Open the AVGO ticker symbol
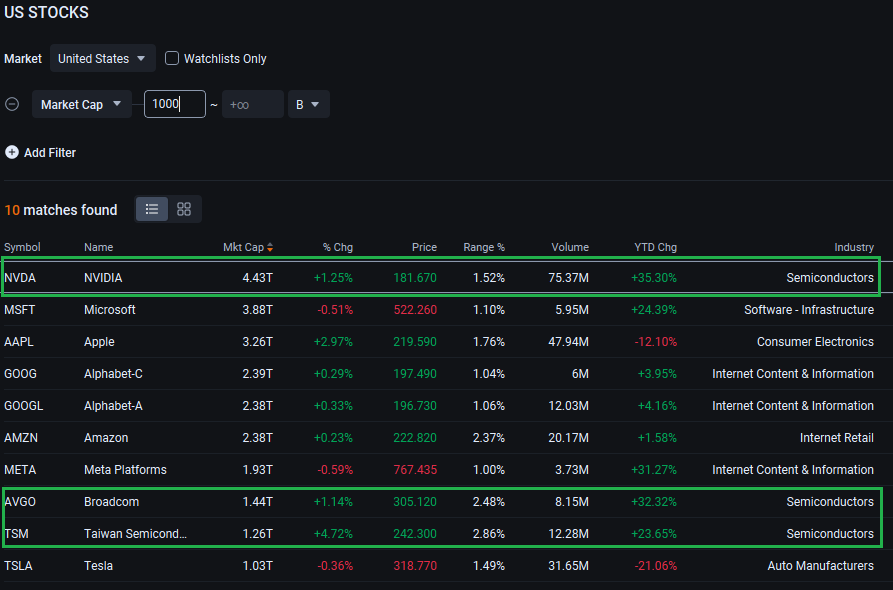The height and width of the screenshot is (590, 893). click(20, 502)
